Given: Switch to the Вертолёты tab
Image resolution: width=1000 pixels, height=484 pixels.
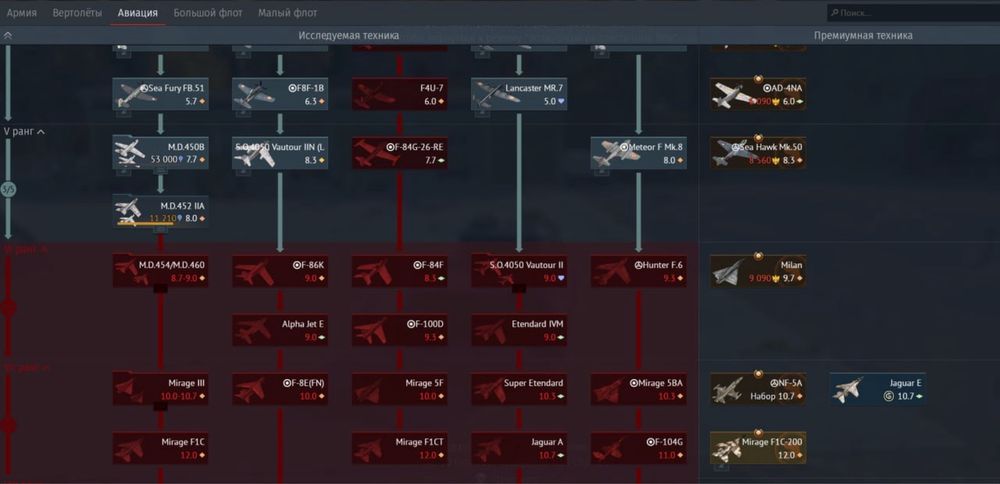Looking at the screenshot, I should (77, 13).
